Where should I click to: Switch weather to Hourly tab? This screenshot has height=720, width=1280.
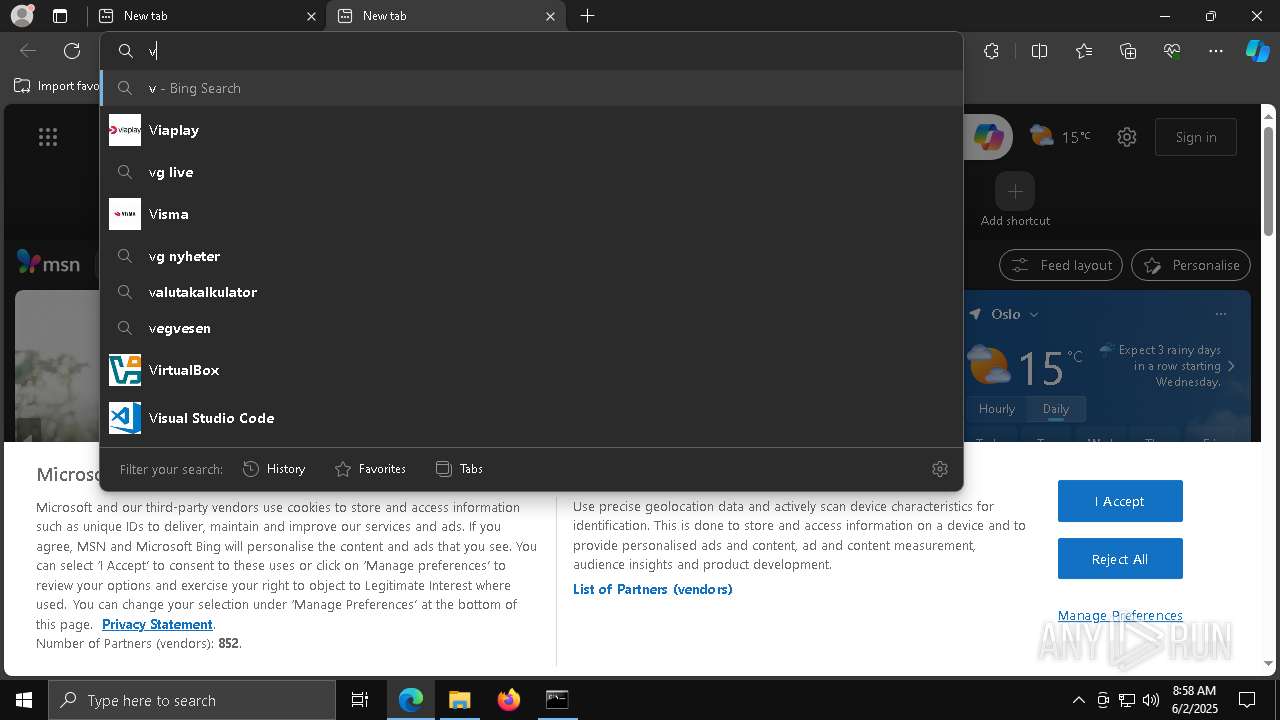pyautogui.click(x=997, y=409)
